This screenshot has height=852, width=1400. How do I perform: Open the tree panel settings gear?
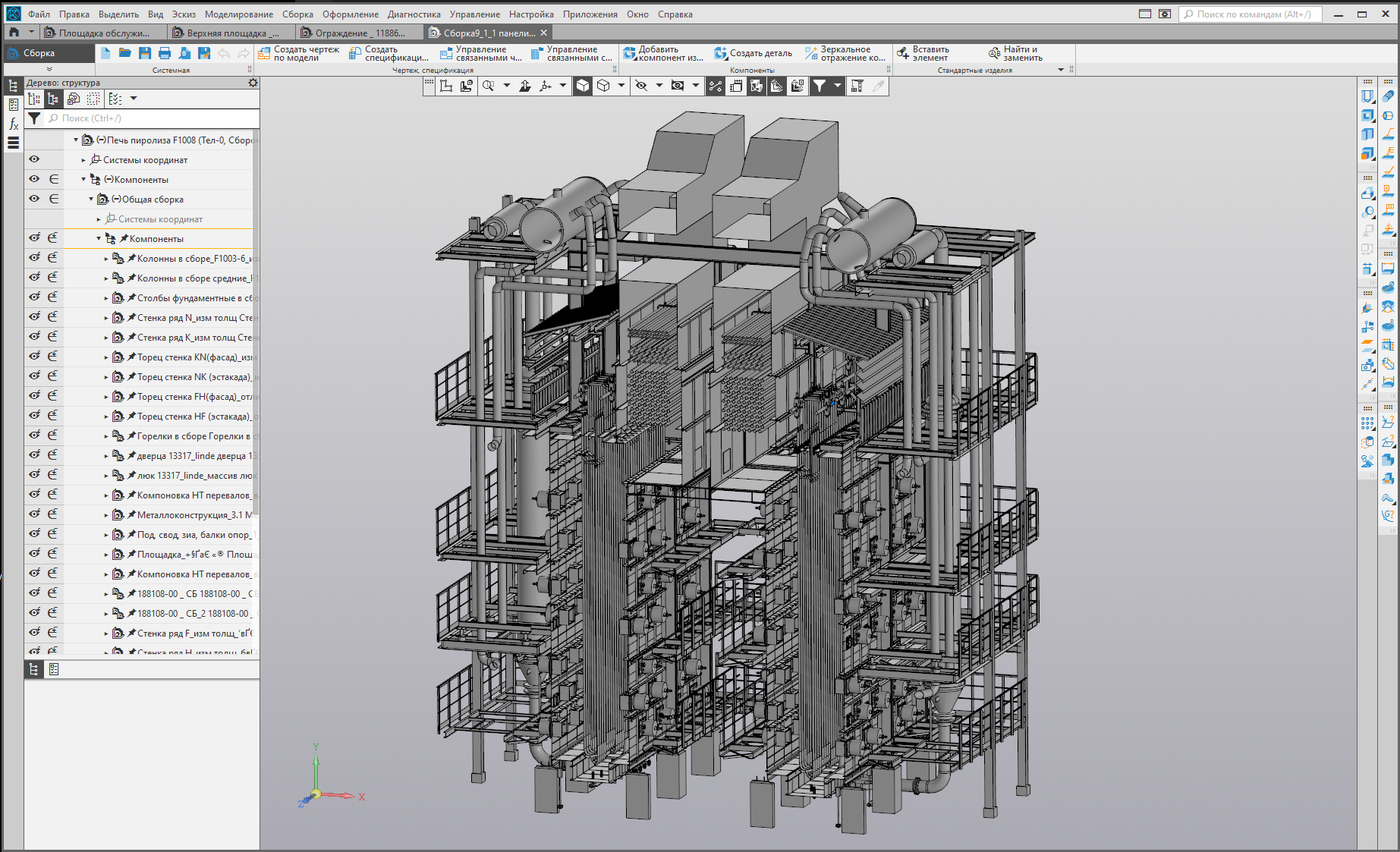coord(253,83)
